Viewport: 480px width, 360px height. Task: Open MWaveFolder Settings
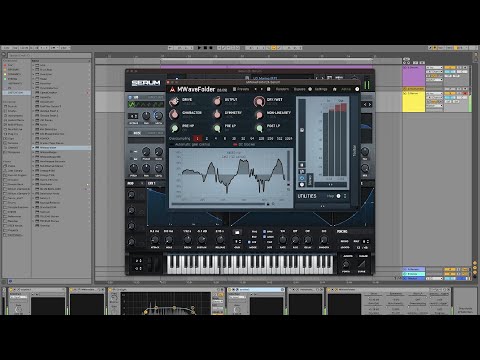321,89
